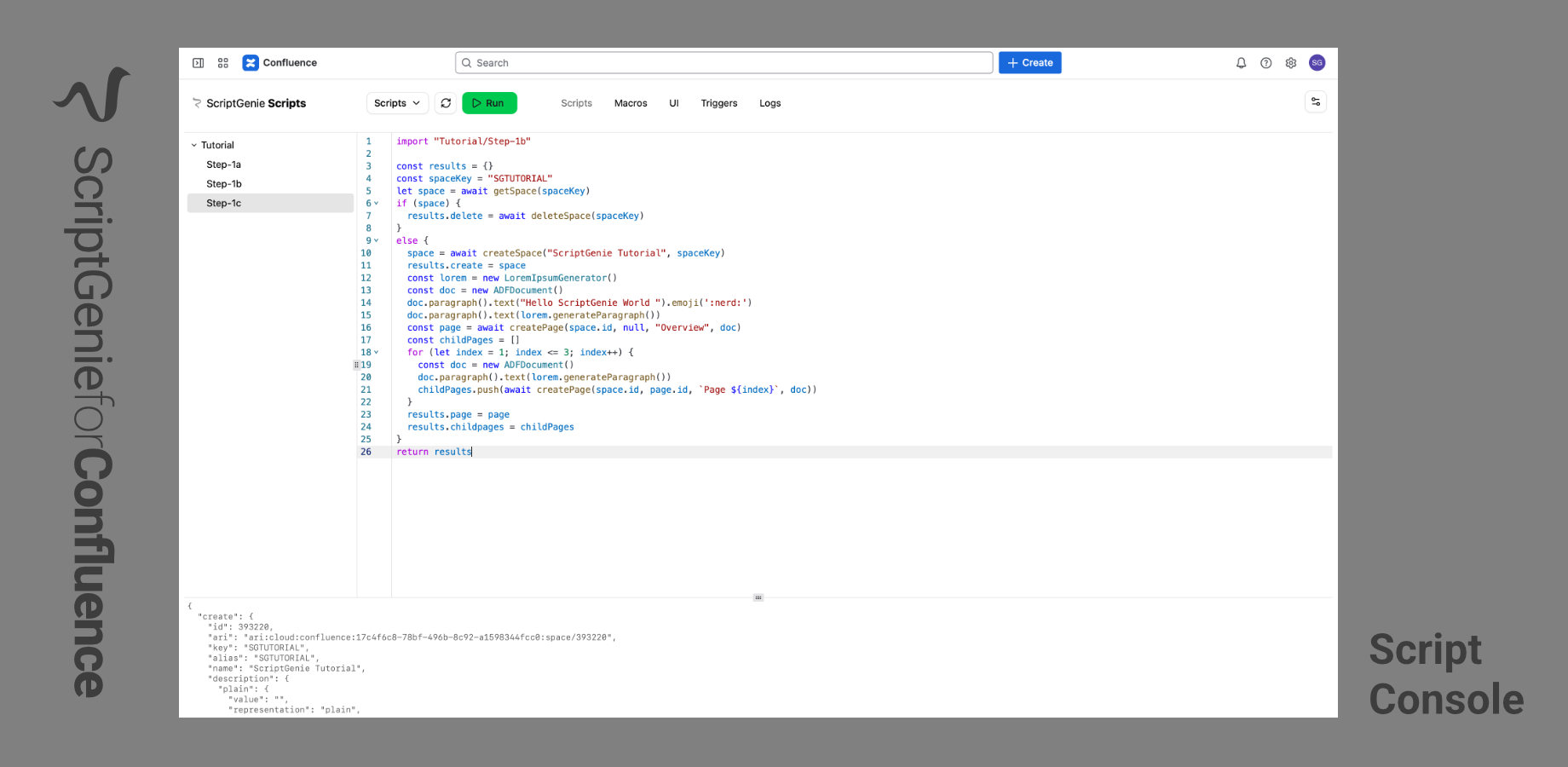The image size is (1568, 767).
Task: Fold the if block at line 6
Action: [x=376, y=204]
